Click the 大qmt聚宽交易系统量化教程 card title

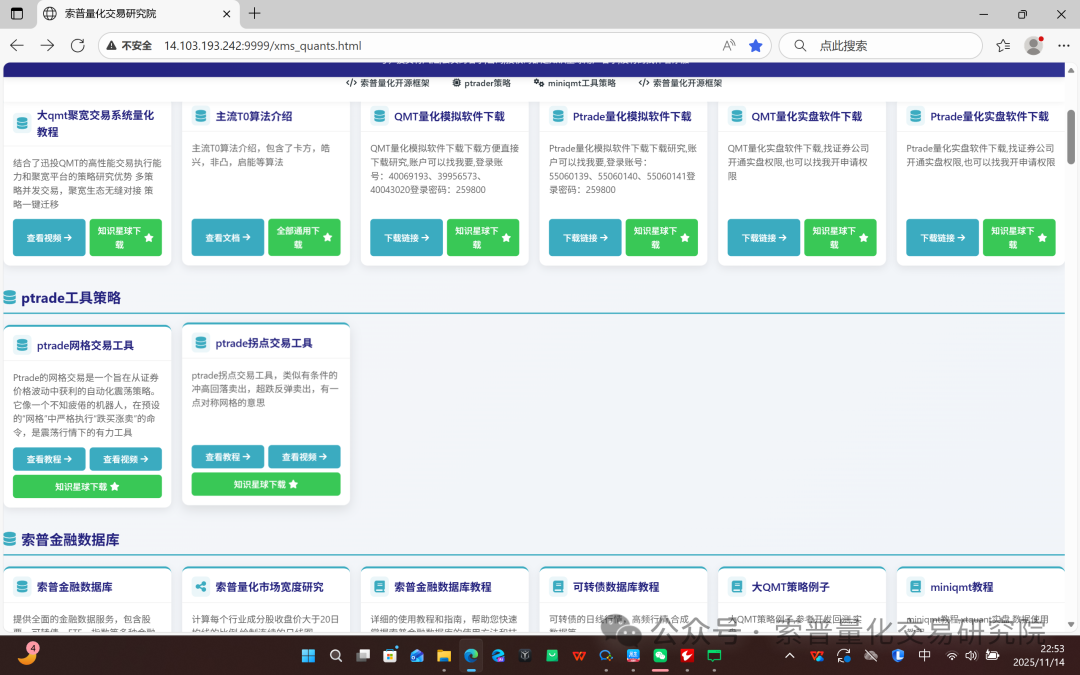click(96, 123)
